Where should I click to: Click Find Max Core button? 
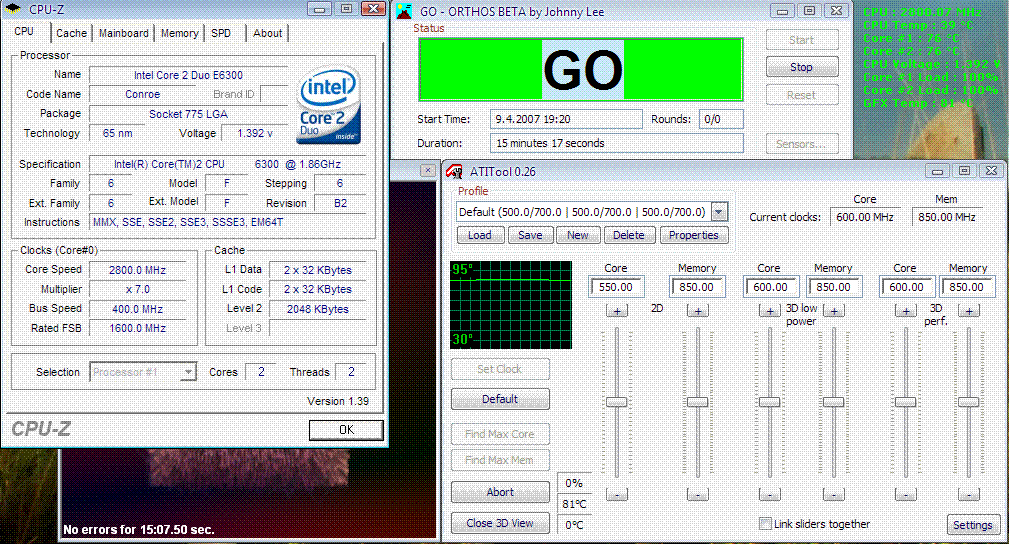click(500, 434)
